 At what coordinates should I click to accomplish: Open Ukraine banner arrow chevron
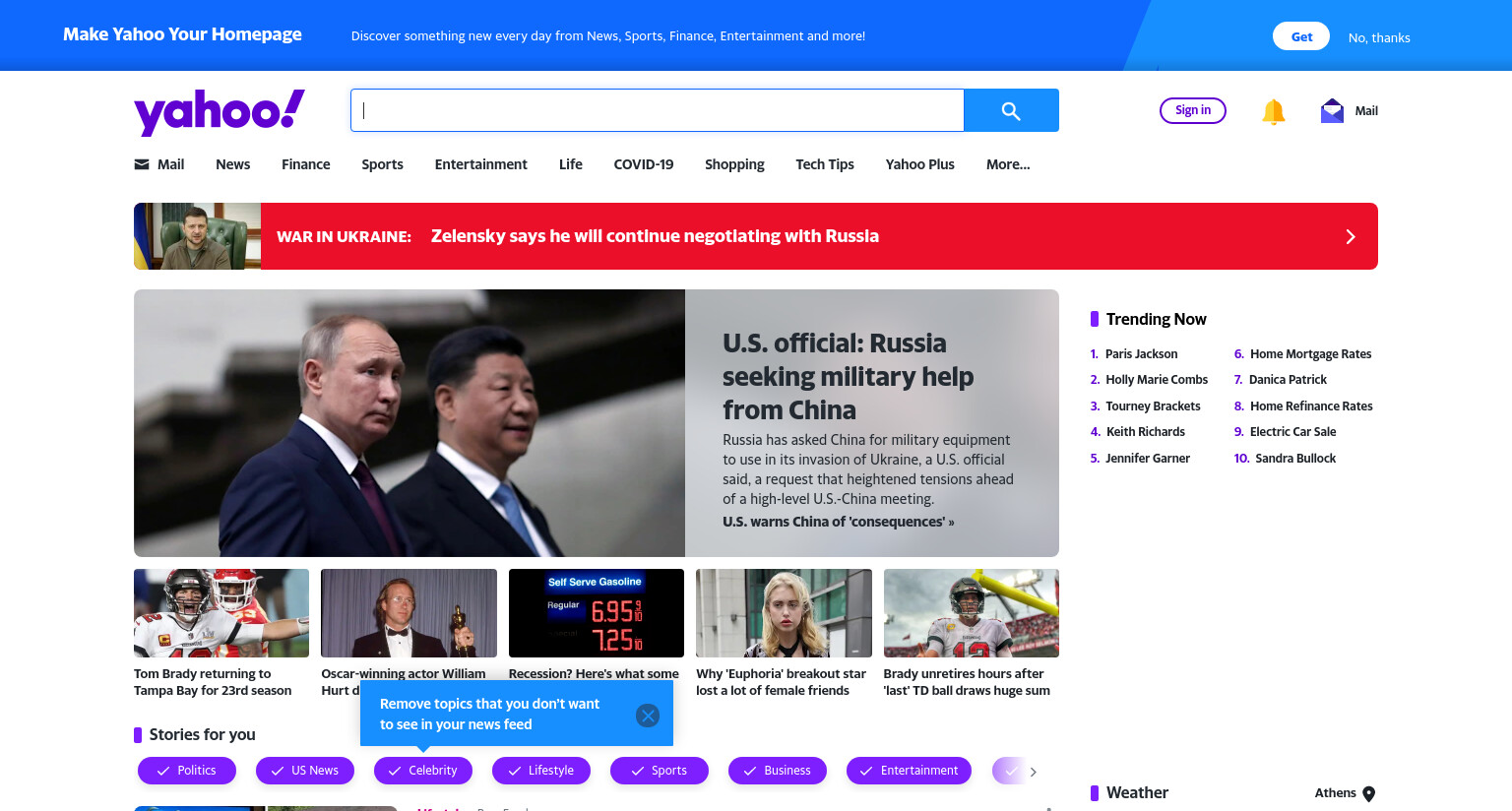1351,236
